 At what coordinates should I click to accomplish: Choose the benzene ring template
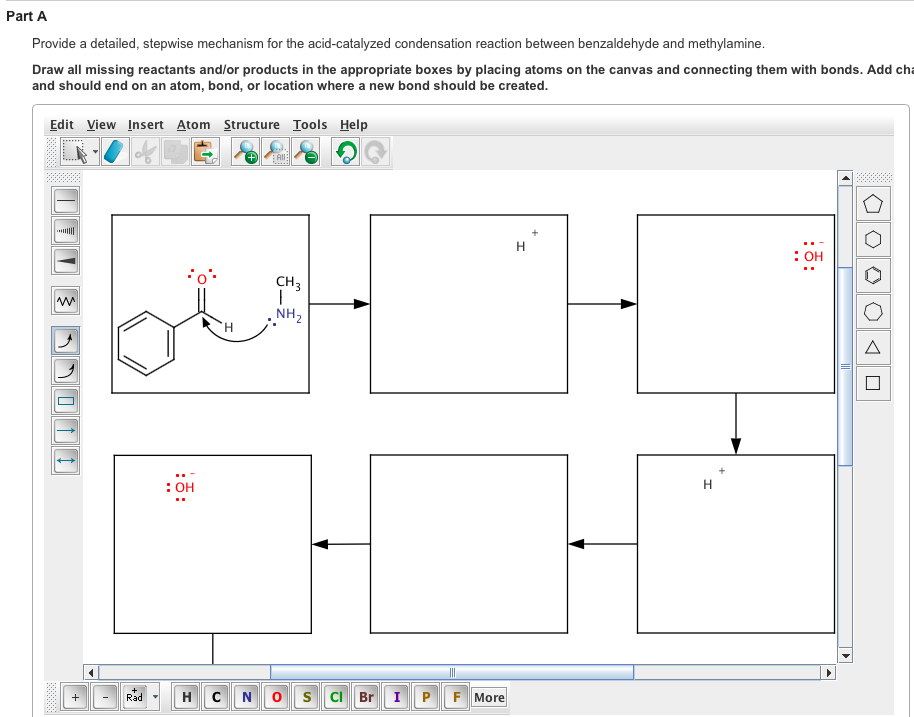coord(873,275)
